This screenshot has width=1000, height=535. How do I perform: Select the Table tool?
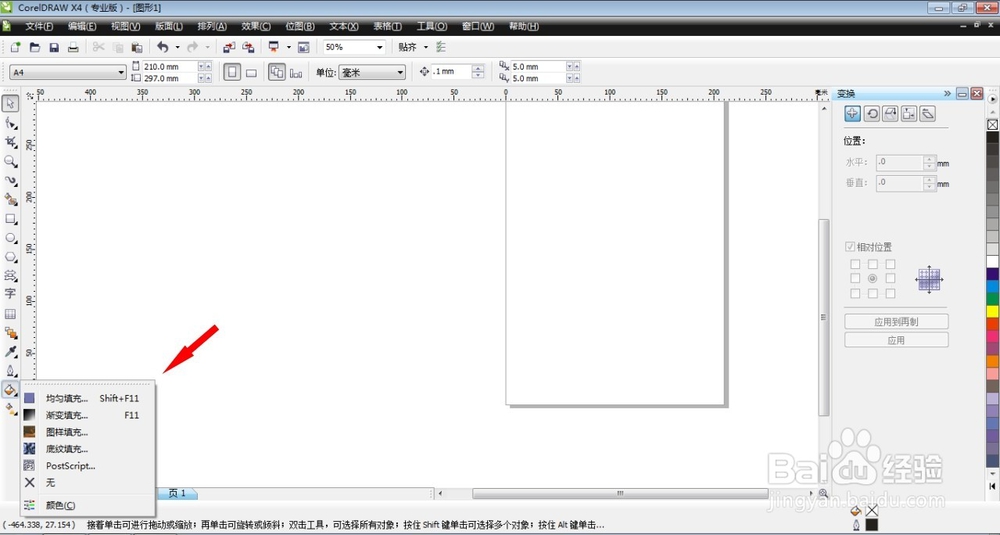coord(11,314)
